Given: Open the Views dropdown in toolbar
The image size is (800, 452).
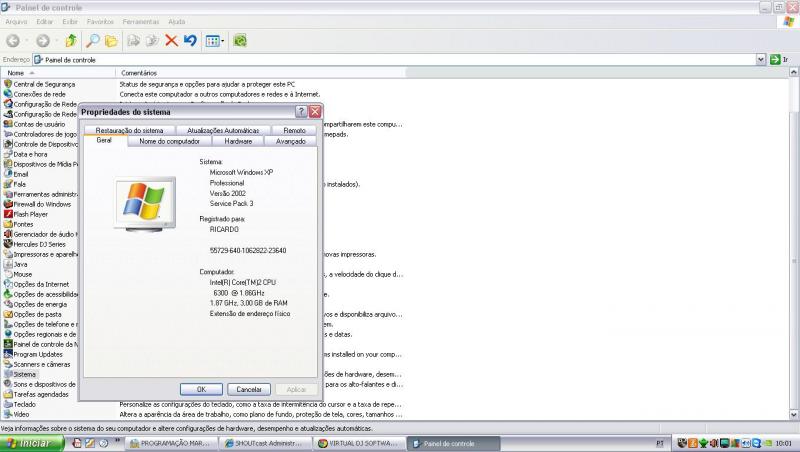Looking at the screenshot, I should pos(215,41).
